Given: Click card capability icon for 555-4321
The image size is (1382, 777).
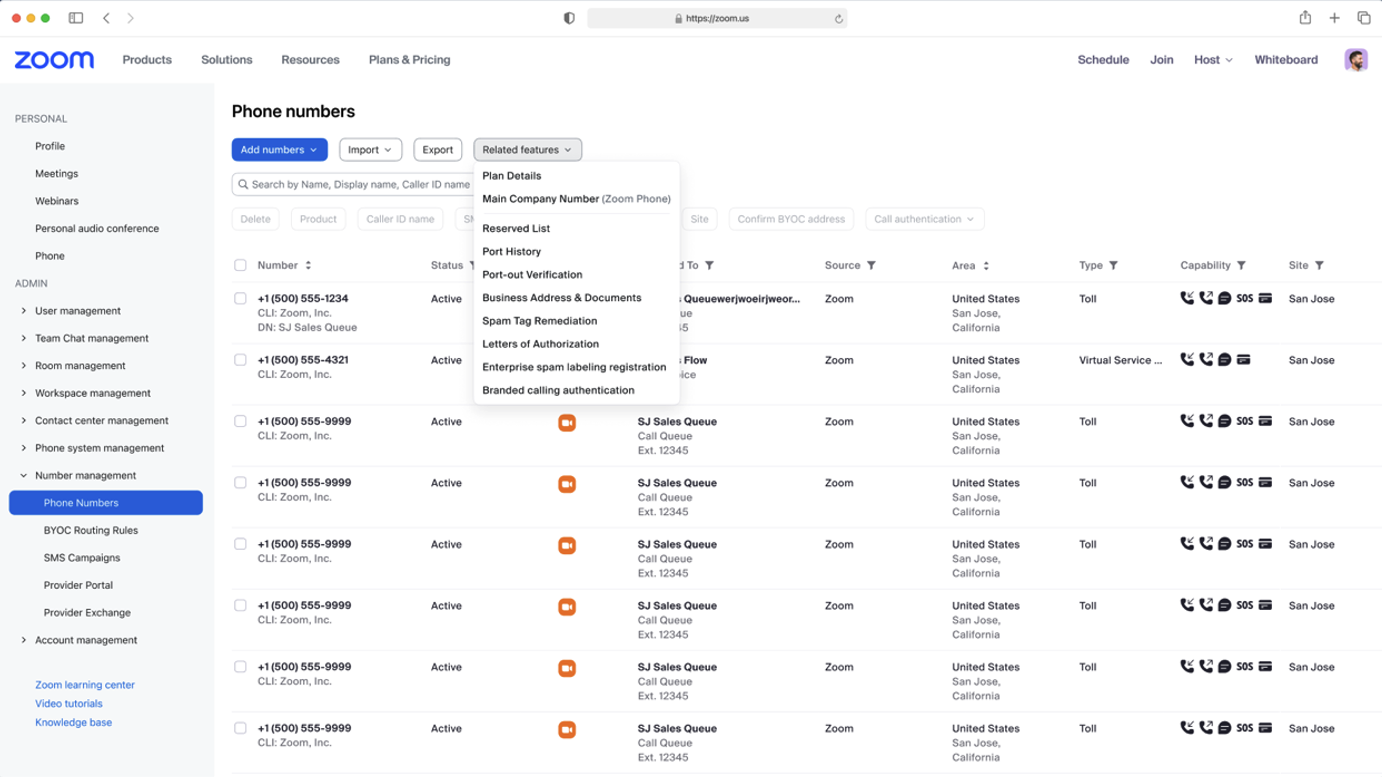Looking at the screenshot, I should coord(1243,359).
